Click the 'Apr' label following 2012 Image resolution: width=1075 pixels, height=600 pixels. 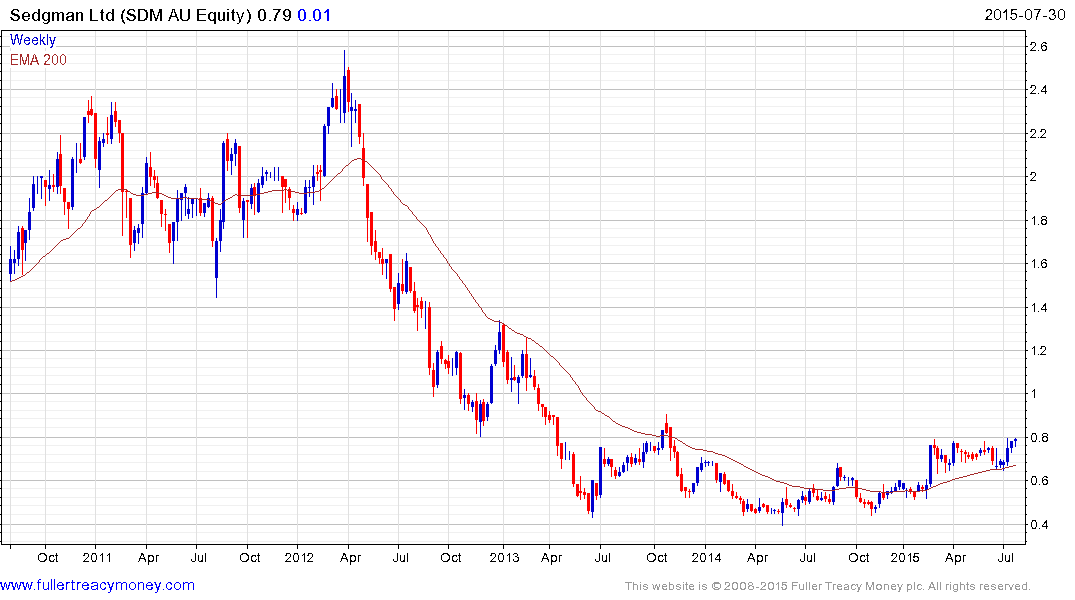(x=350, y=557)
